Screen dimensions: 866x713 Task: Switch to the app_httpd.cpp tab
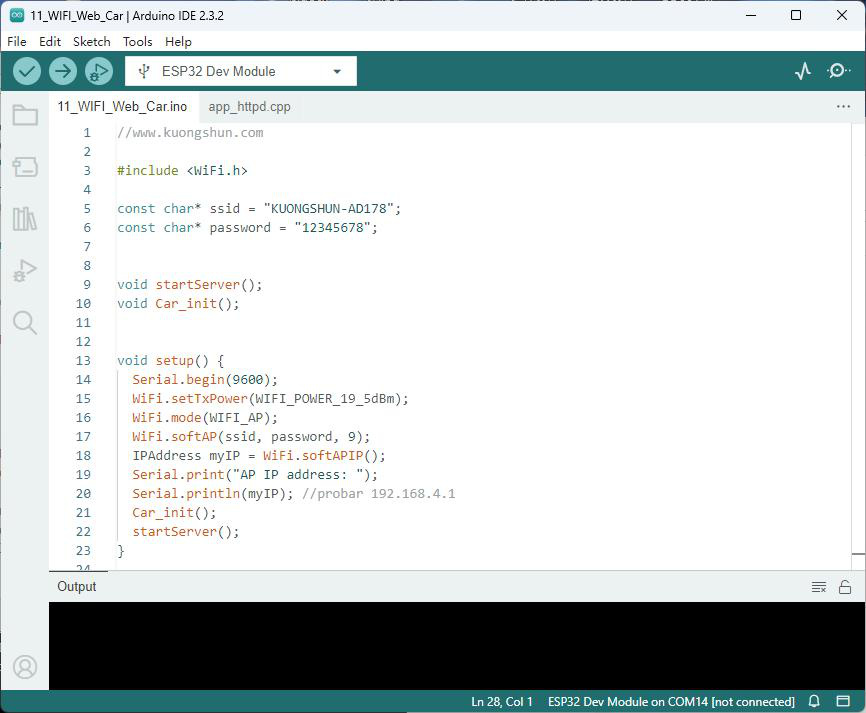[x=249, y=107]
